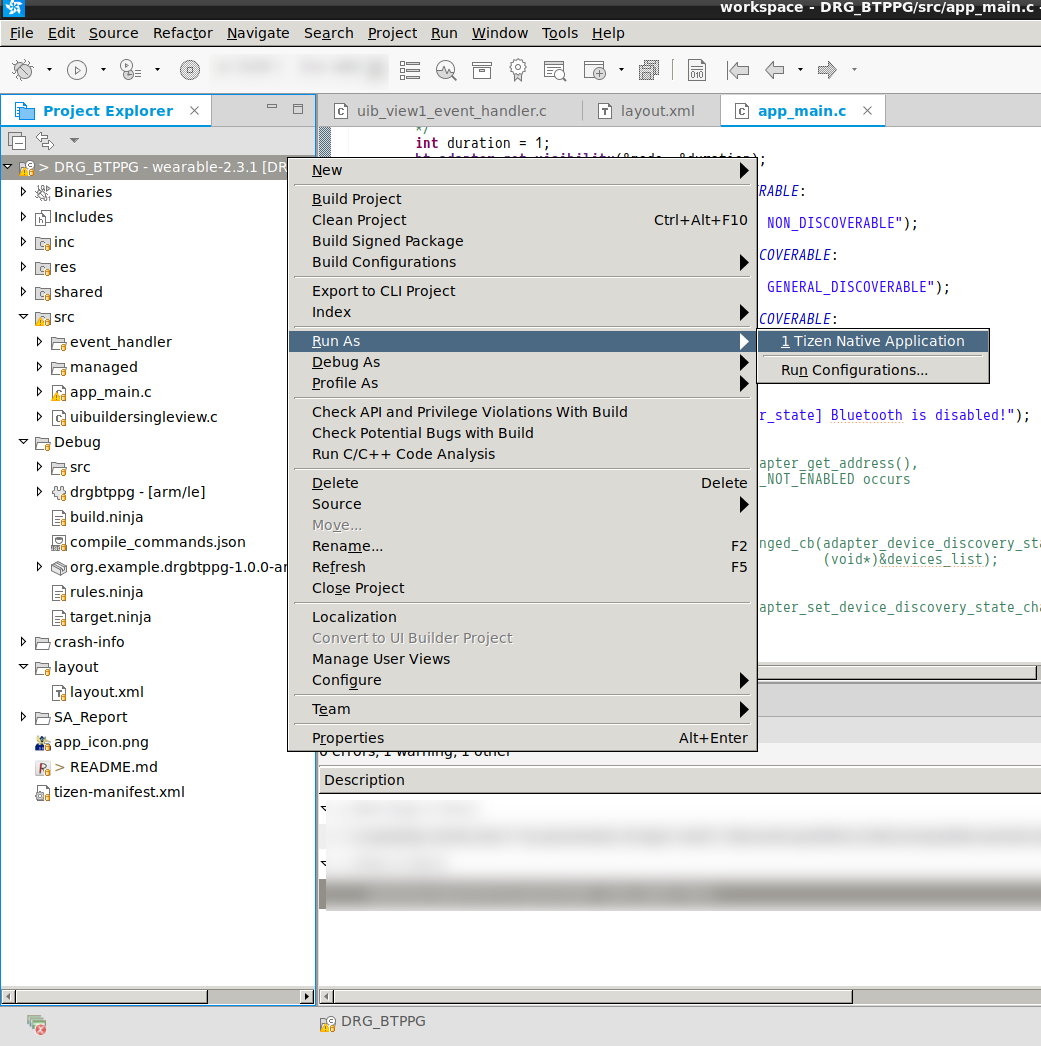1041x1046 pixels.
Task: Open the Profile button dropdown arrow
Action: (157, 69)
